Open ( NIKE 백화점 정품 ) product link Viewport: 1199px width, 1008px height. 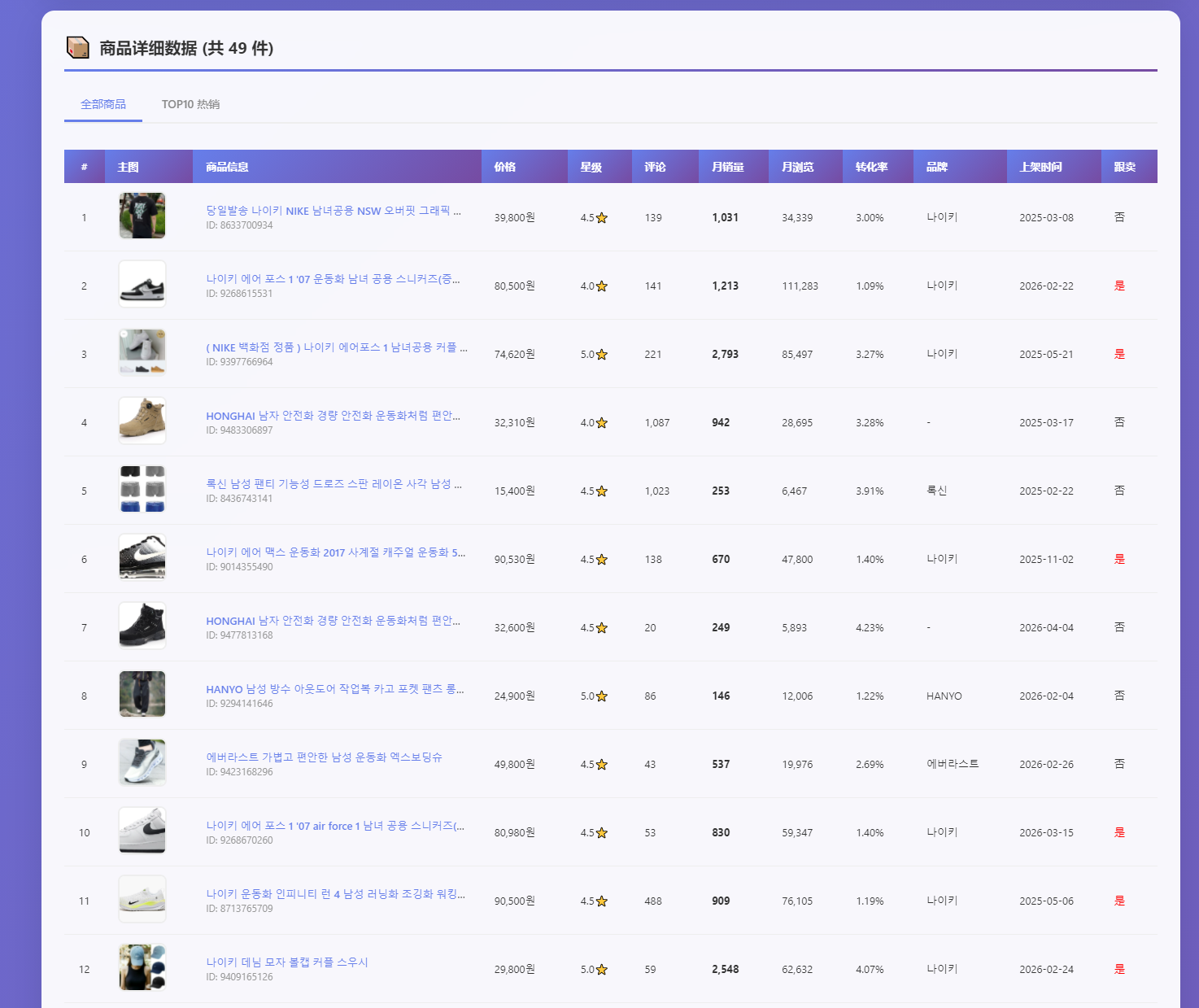[337, 347]
